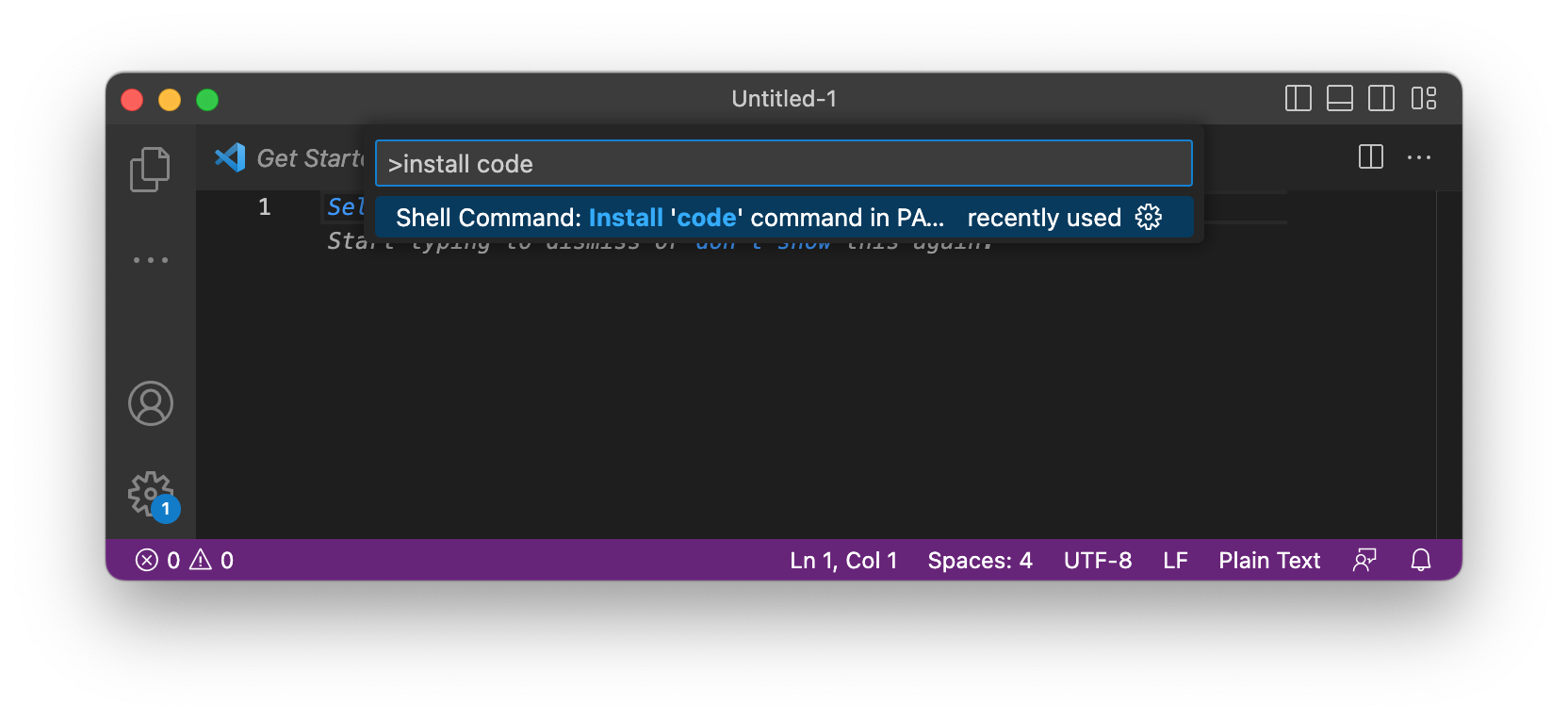Select Shell Command: Install 'code' command entry
Screen dimensions: 1568x720
tap(784, 218)
